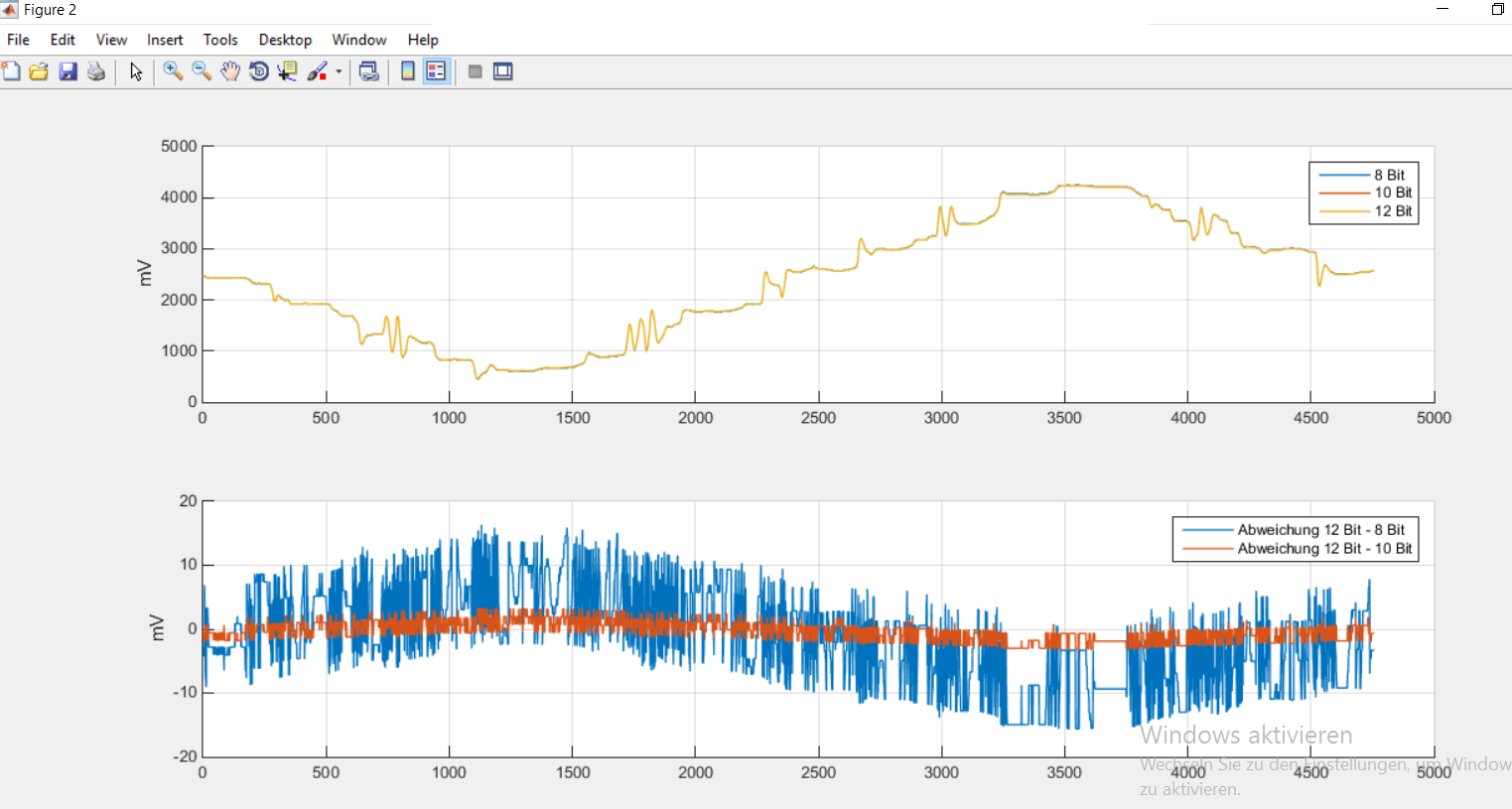Open the Help menu
The height and width of the screenshot is (809, 1512).
click(x=423, y=40)
